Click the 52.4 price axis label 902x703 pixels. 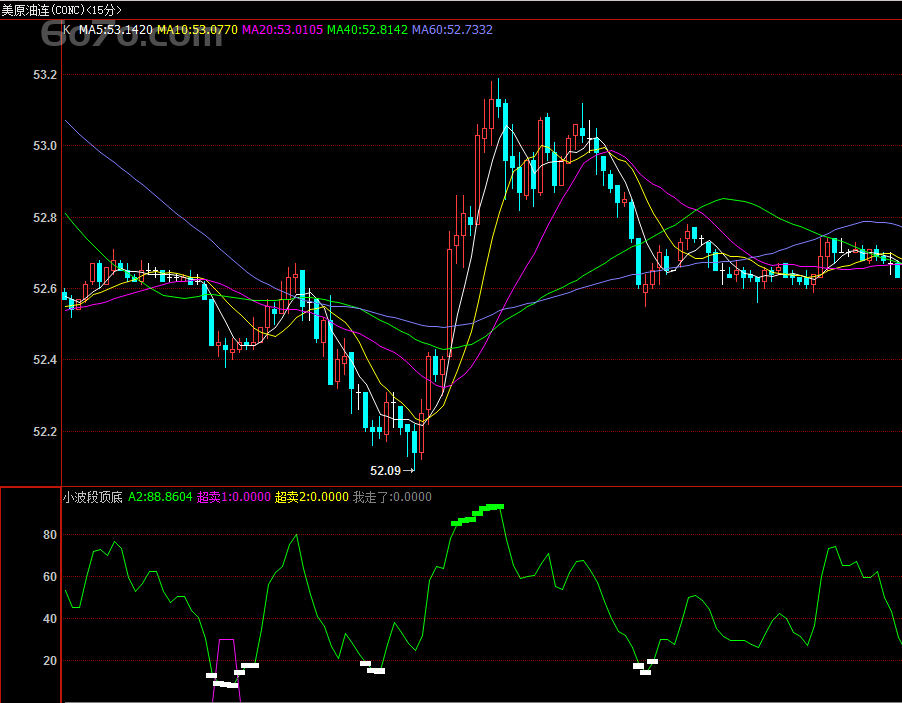click(x=45, y=360)
